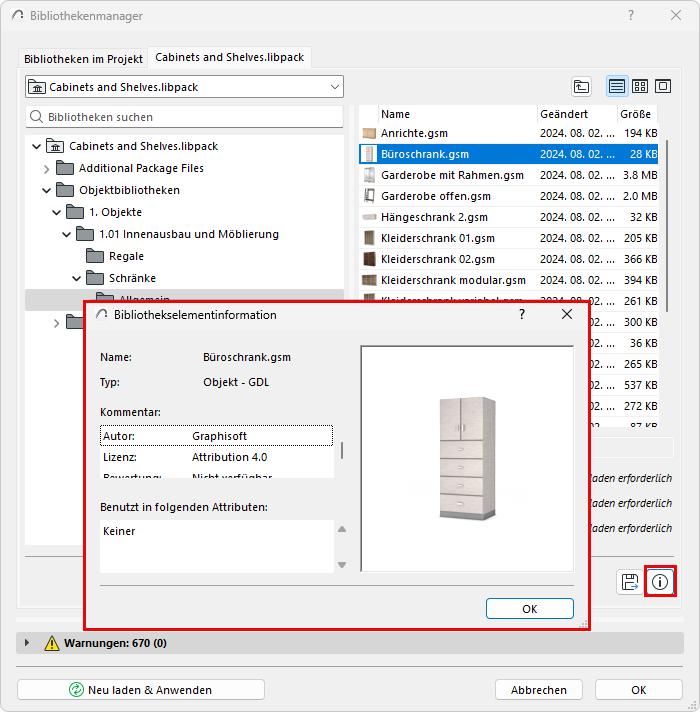Click the Keiner attribute entry
This screenshot has width=700, height=712.
tap(119, 531)
